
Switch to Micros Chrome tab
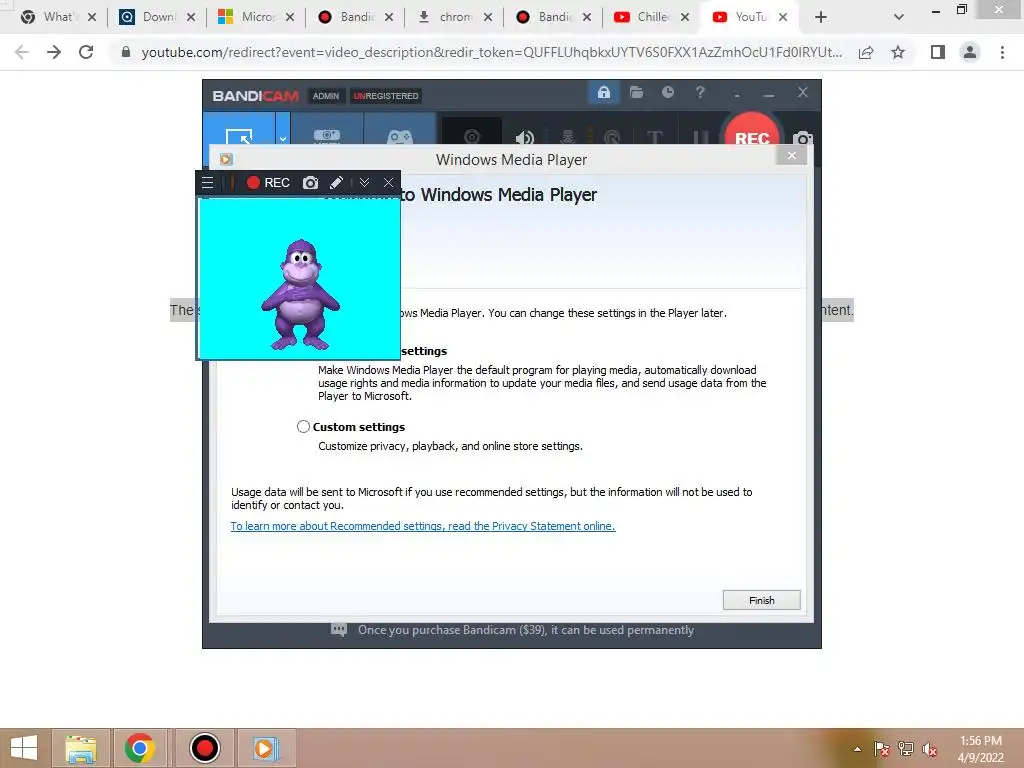[256, 17]
